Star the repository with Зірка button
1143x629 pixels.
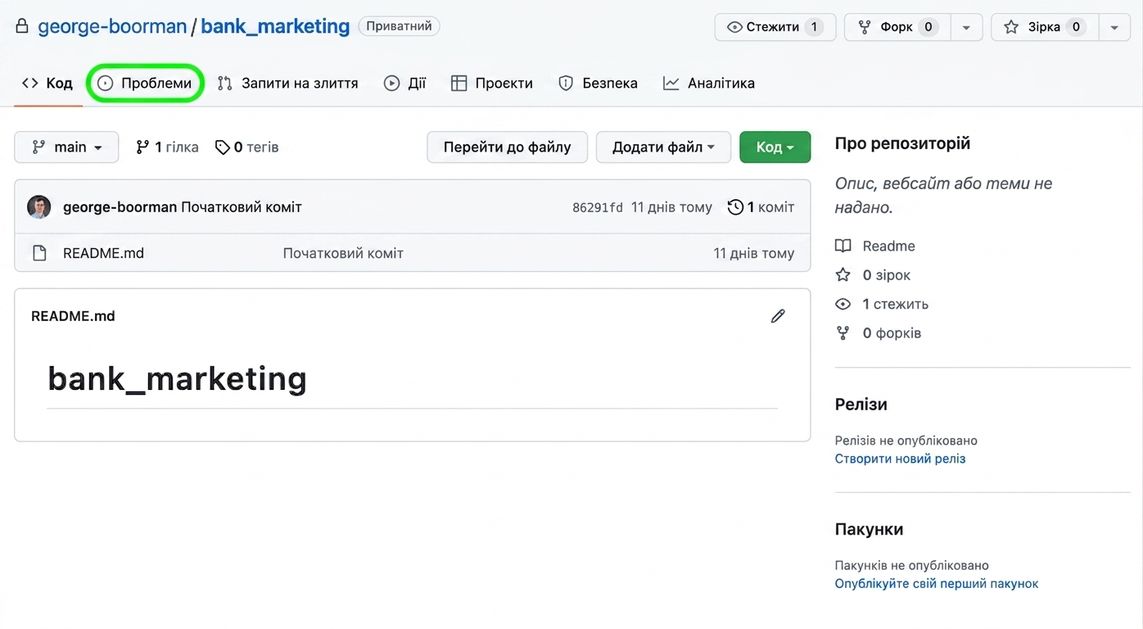pos(1045,27)
